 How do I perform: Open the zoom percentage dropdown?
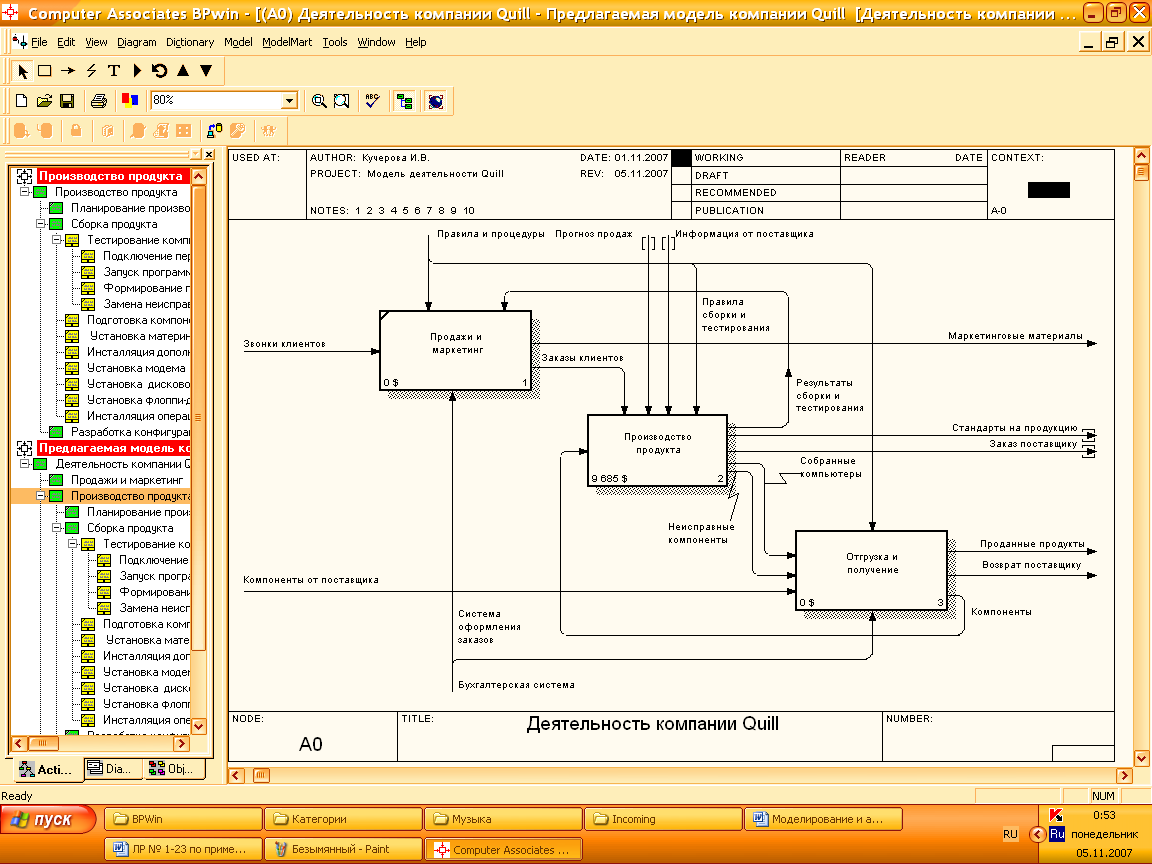click(x=289, y=101)
